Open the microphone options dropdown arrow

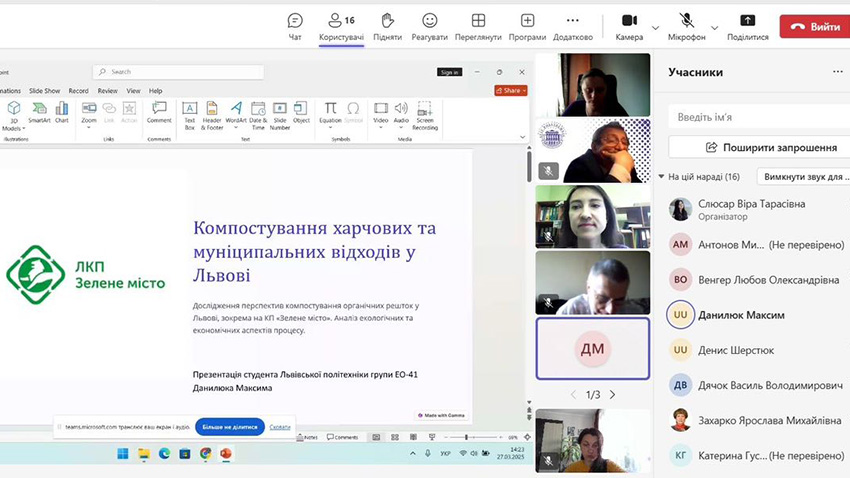pyautogui.click(x=714, y=27)
